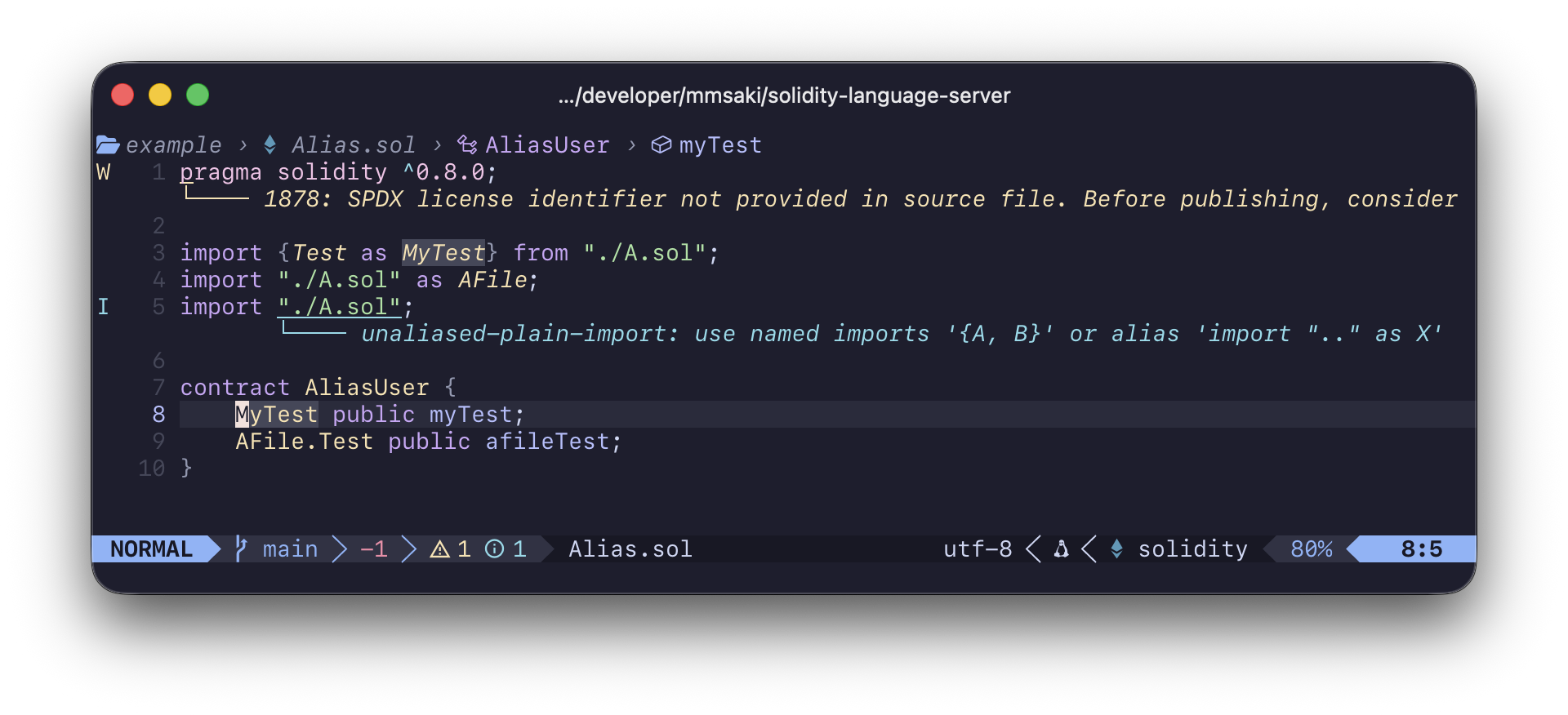The height and width of the screenshot is (715, 1568).
Task: Click the Linux penguin icon in statusline
Action: point(1062,549)
